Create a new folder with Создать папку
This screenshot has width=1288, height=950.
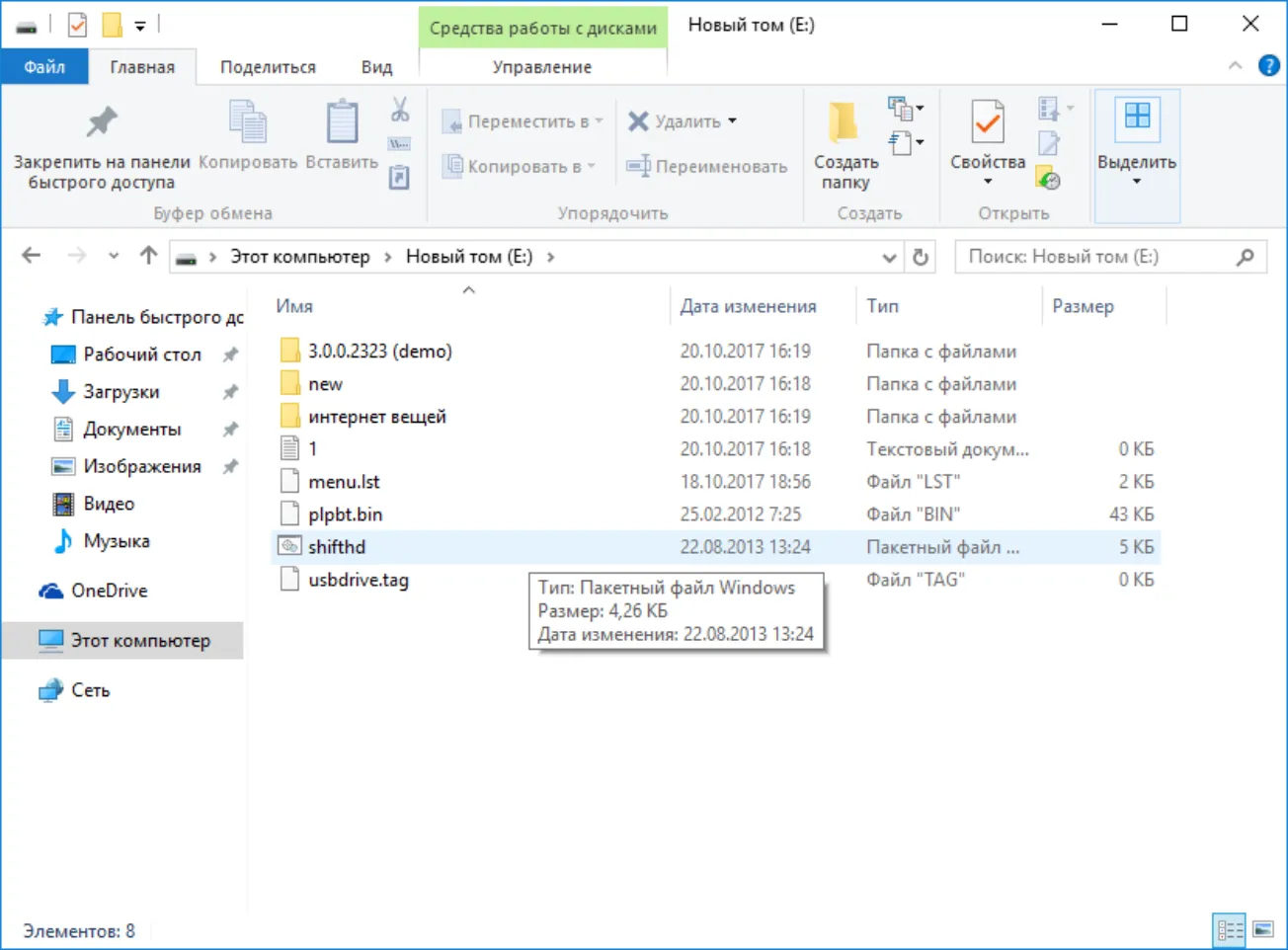coord(845,145)
